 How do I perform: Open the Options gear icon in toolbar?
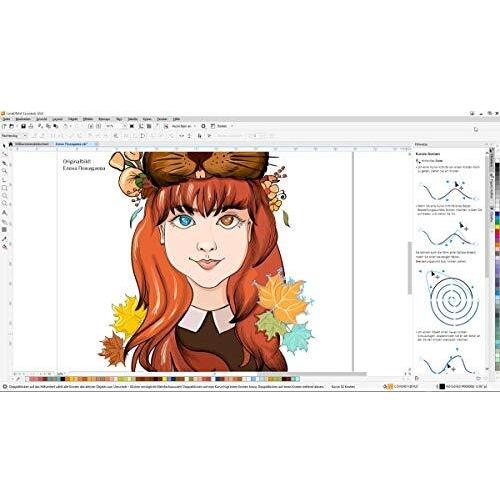coord(203,126)
